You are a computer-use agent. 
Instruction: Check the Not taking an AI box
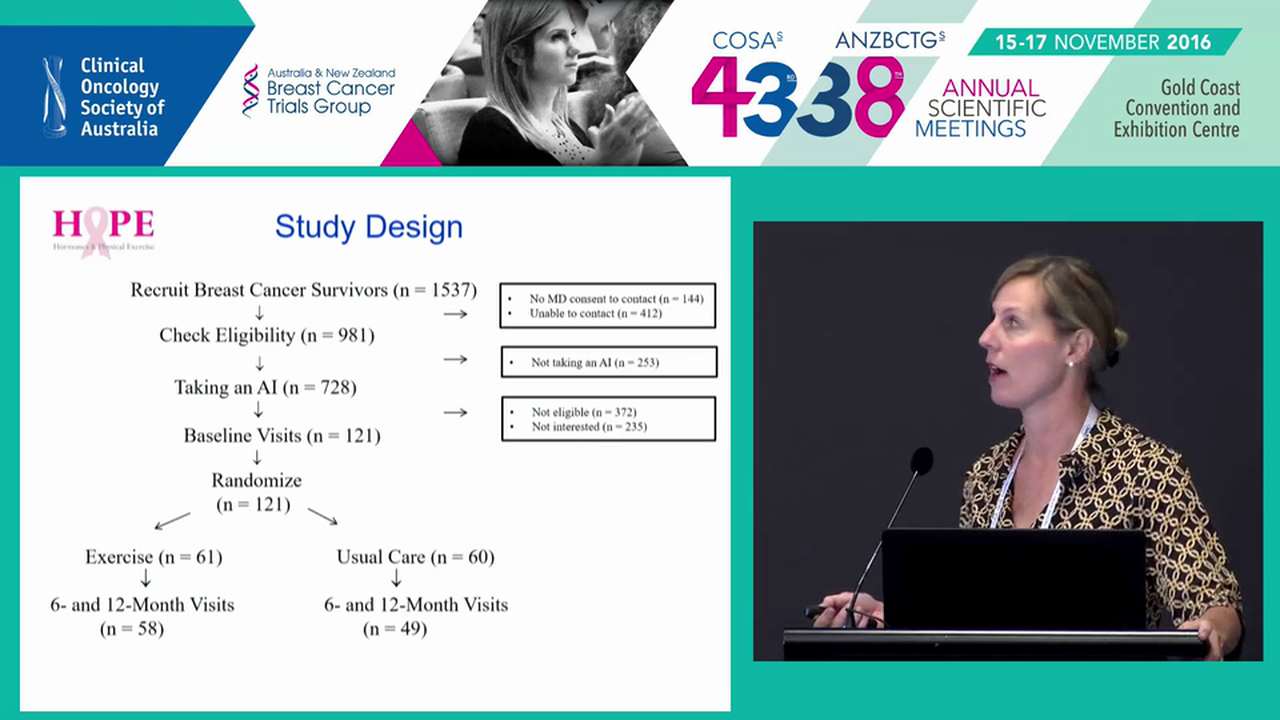[x=608, y=362]
